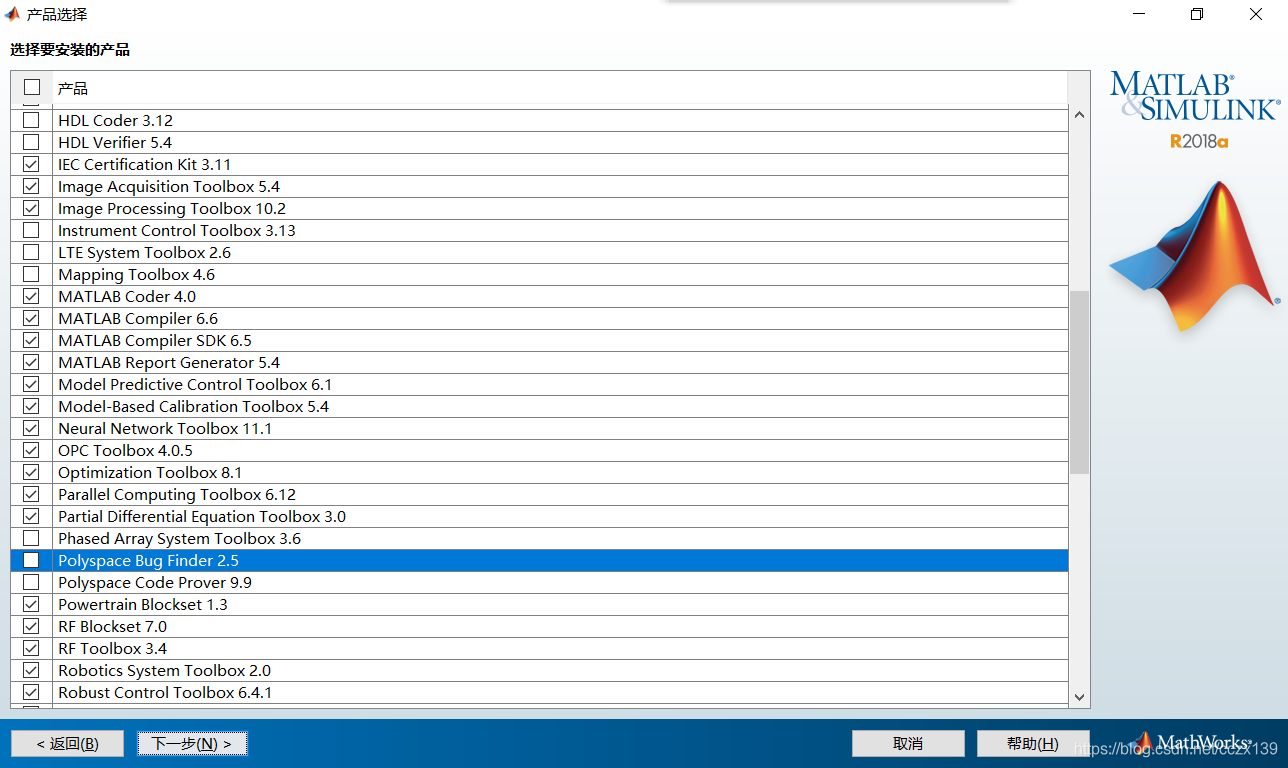Select the Polyspace Bug Finder 2.5 row text

(148, 560)
